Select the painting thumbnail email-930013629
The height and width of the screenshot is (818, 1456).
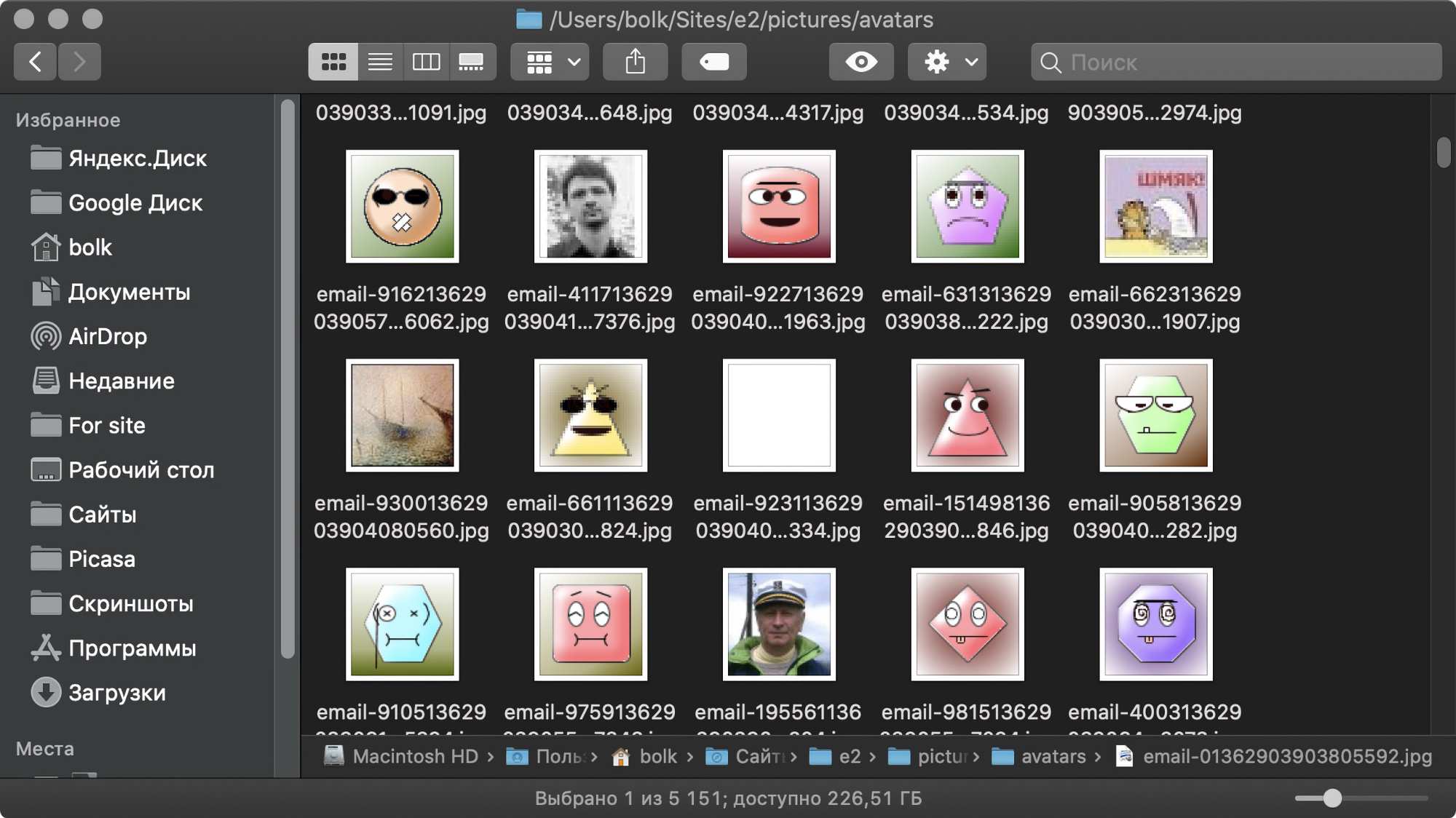coord(402,416)
